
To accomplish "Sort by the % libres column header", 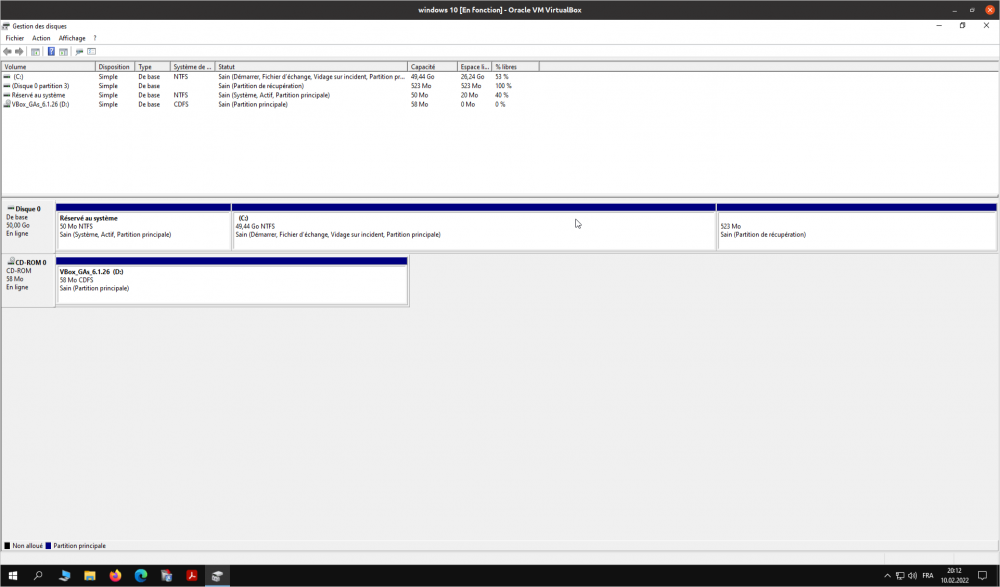I will (515, 67).
